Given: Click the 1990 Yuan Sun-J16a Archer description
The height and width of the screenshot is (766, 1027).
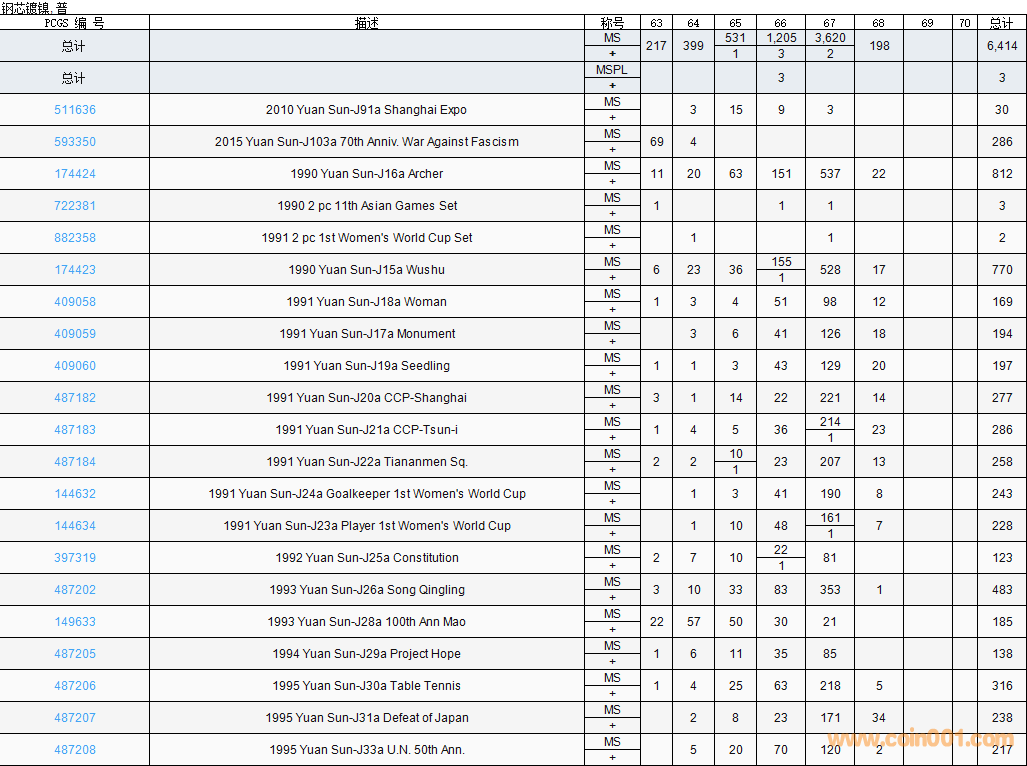Looking at the screenshot, I should click(x=367, y=174).
